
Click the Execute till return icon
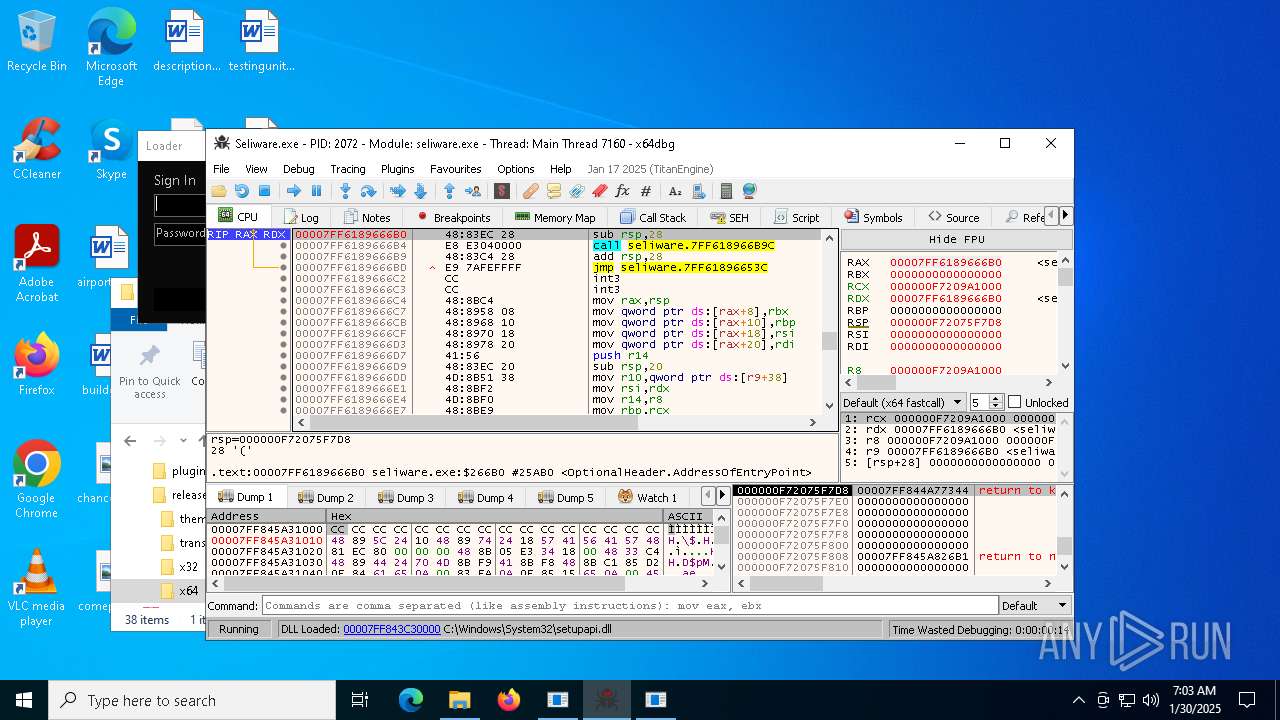pyautogui.click(x=449, y=191)
